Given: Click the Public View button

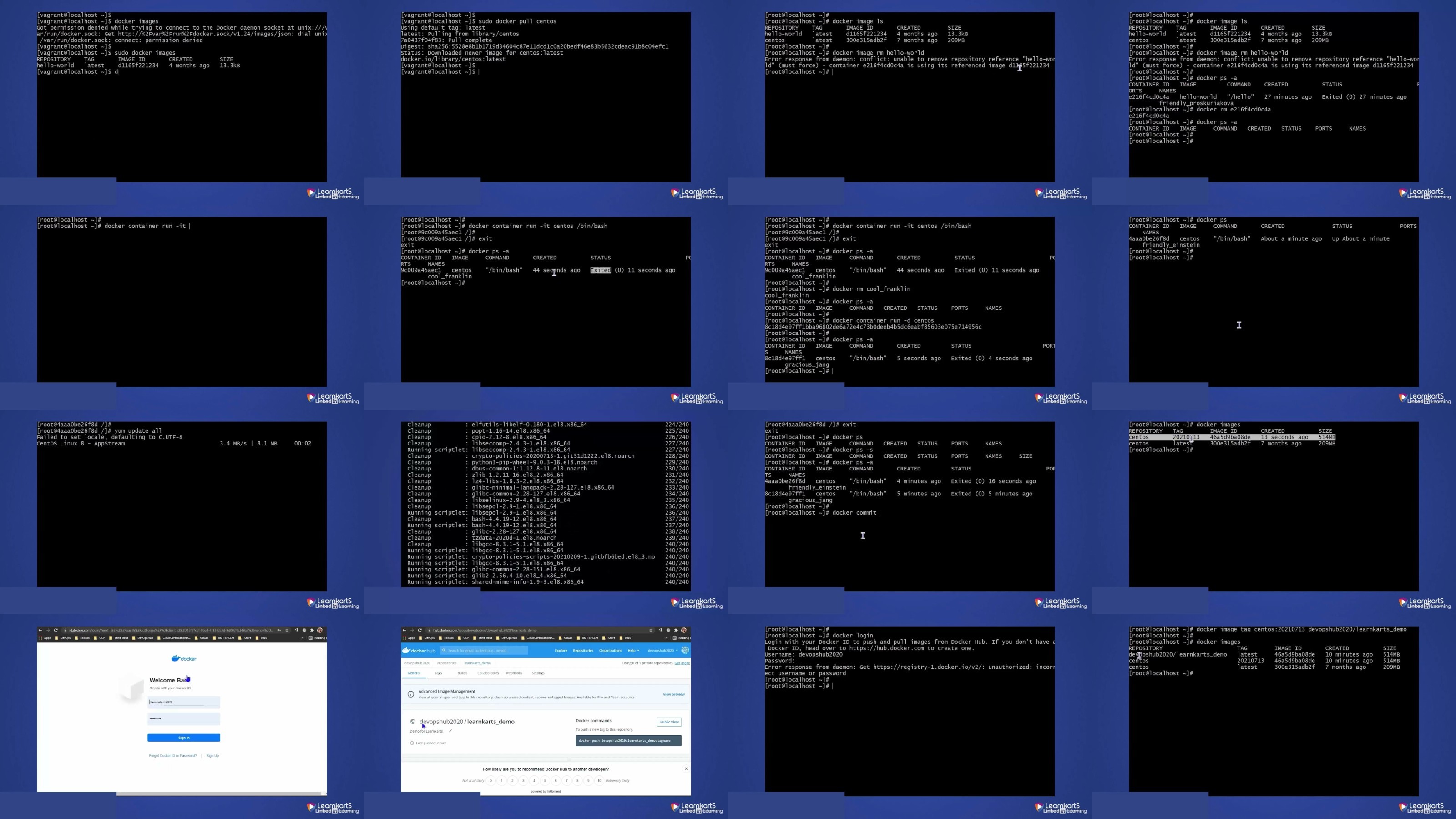Looking at the screenshot, I should point(669,722).
